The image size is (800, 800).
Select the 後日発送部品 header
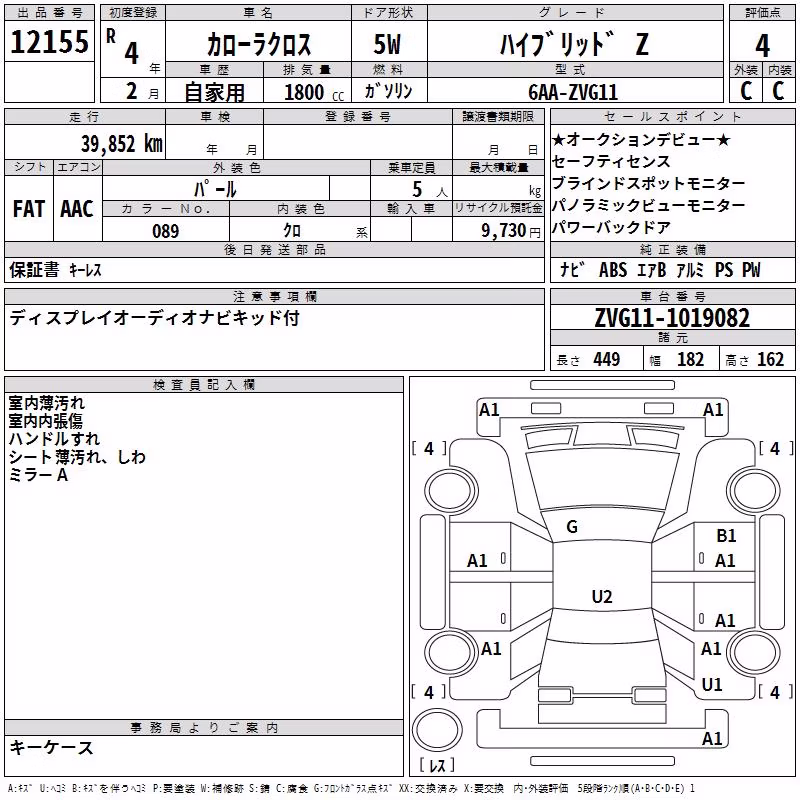point(274,249)
